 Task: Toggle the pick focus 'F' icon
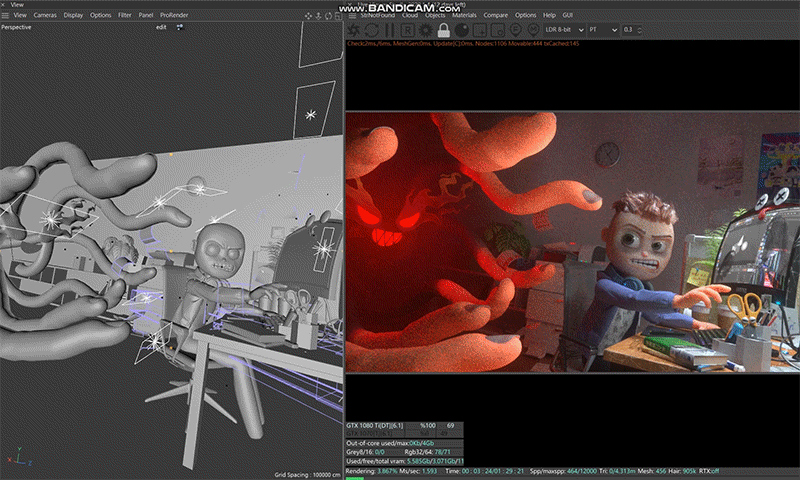516,30
